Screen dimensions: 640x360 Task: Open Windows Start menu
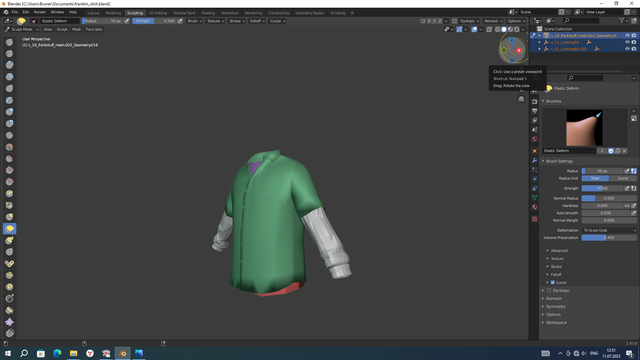point(8,353)
